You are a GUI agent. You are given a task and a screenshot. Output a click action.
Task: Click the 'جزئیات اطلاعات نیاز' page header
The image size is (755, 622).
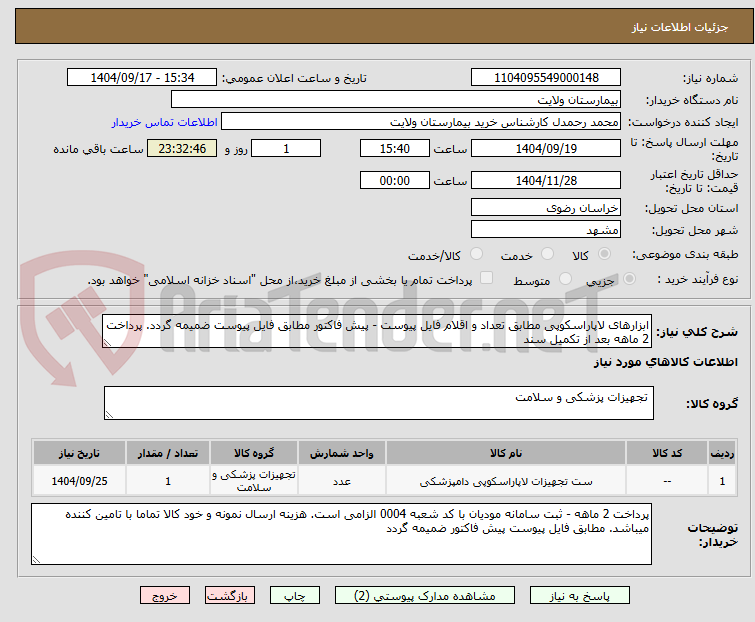click(680, 27)
